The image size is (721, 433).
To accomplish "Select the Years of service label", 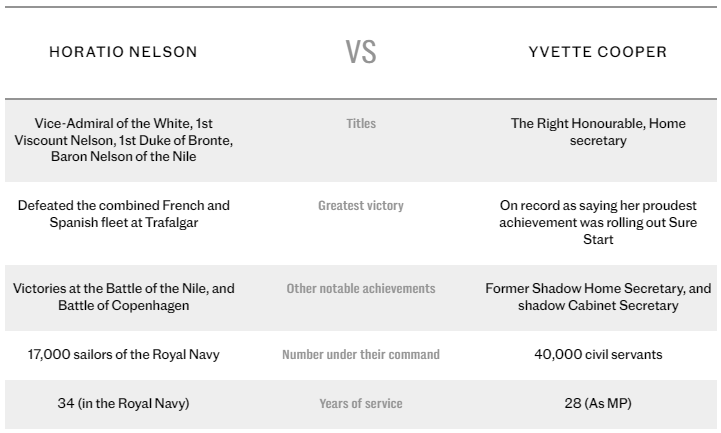I will (361, 403).
